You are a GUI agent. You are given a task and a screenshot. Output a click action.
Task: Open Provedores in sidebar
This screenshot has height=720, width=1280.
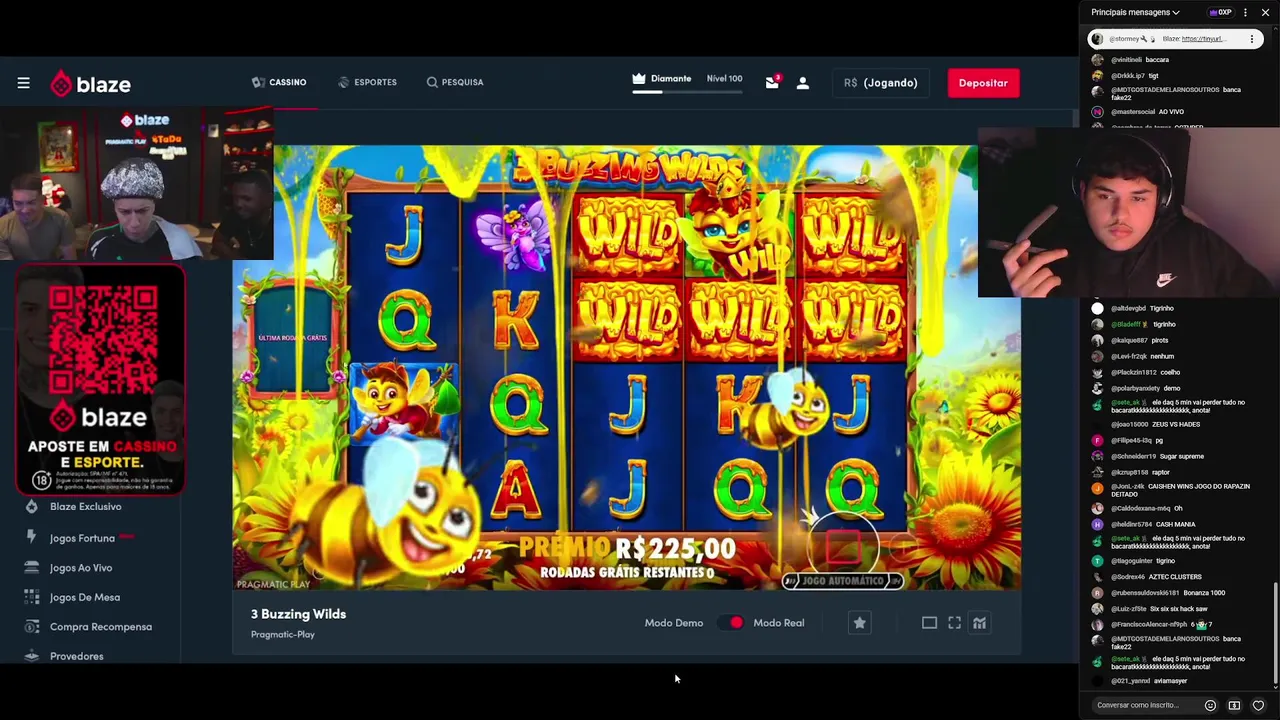77,656
